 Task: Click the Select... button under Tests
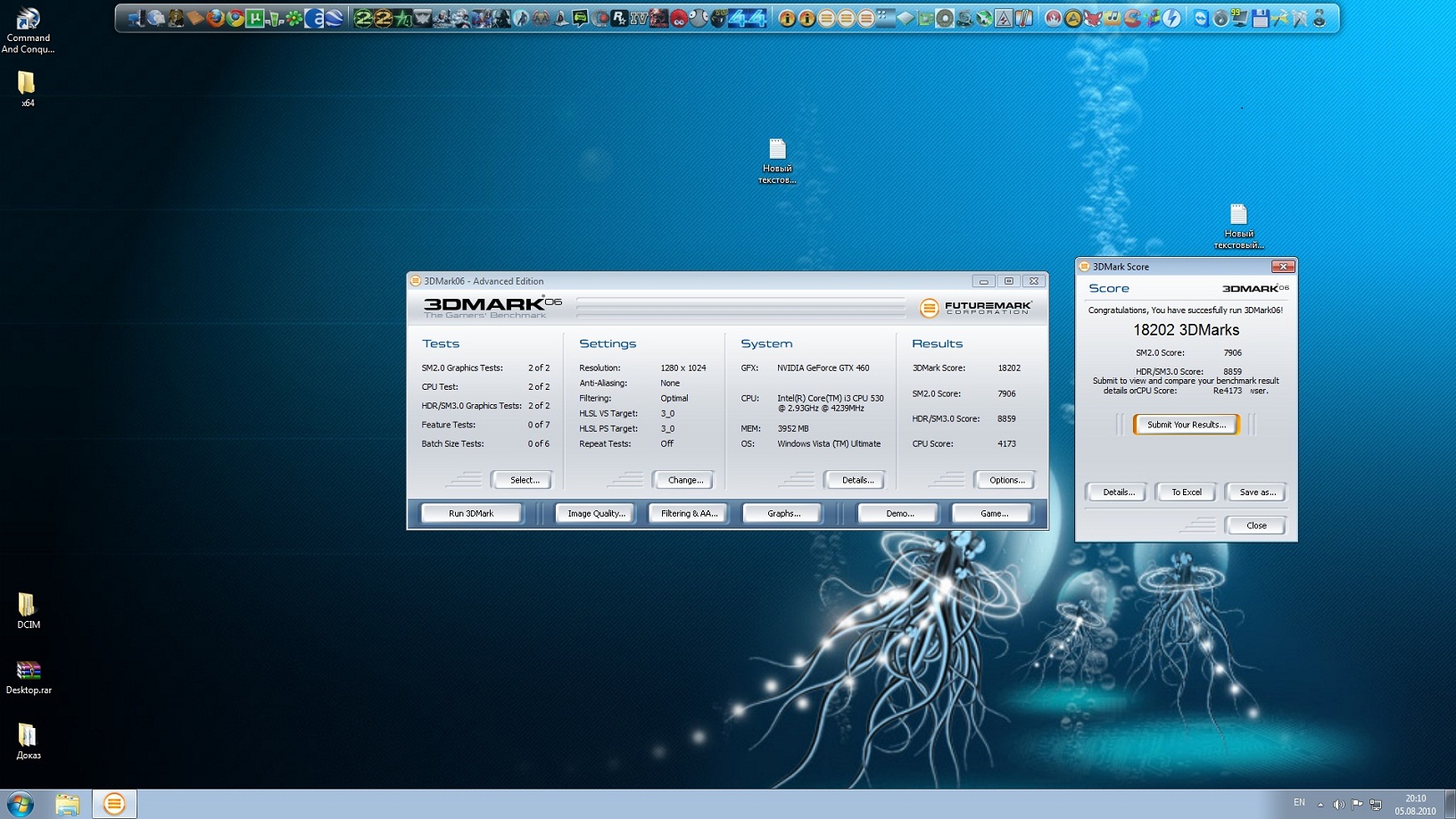coord(523,480)
